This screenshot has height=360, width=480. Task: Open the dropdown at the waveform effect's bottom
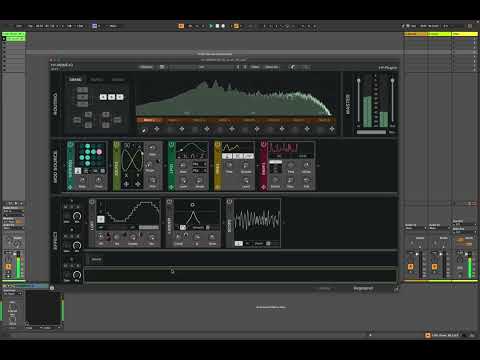(262, 243)
